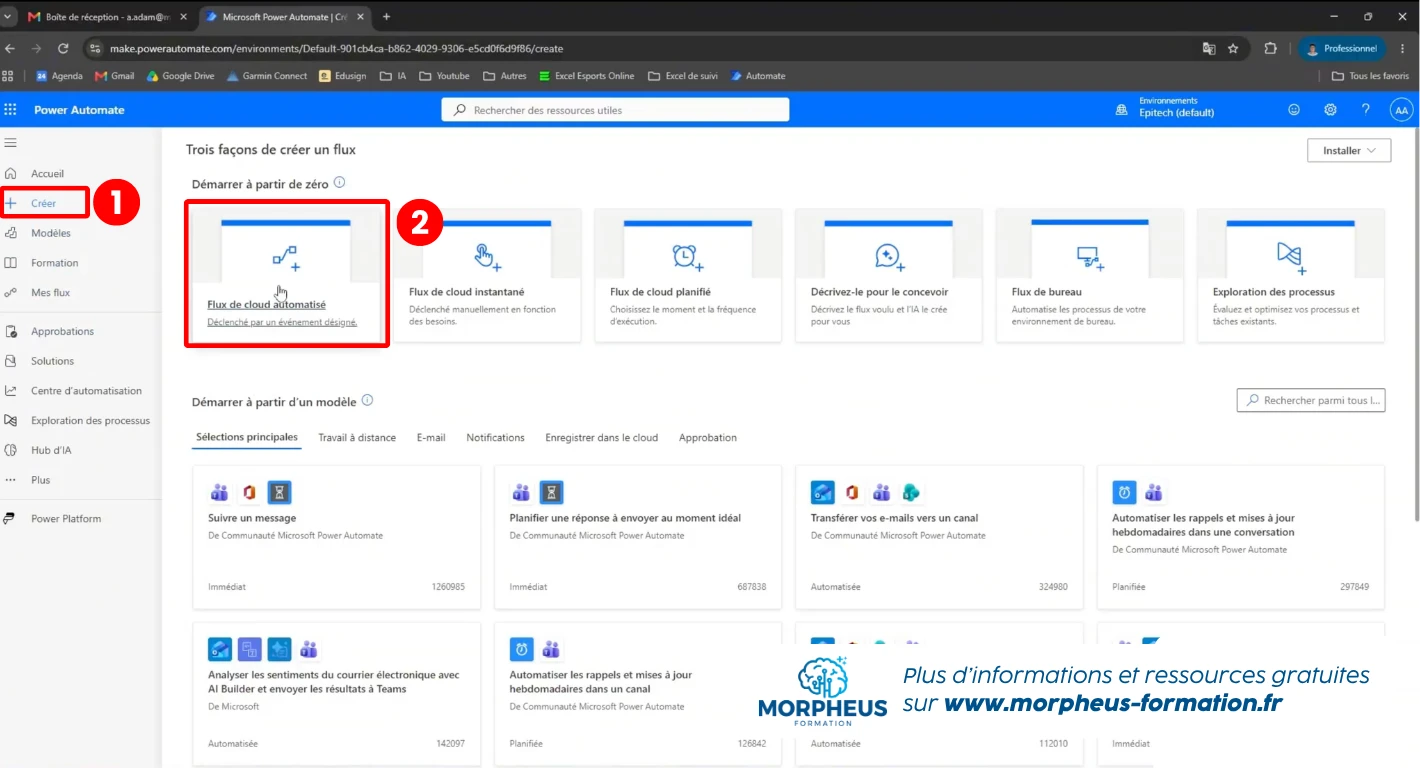Collapse the left navigation hamburger menu
Screen dimensions: 1420x768
pyautogui.click(x=11, y=143)
